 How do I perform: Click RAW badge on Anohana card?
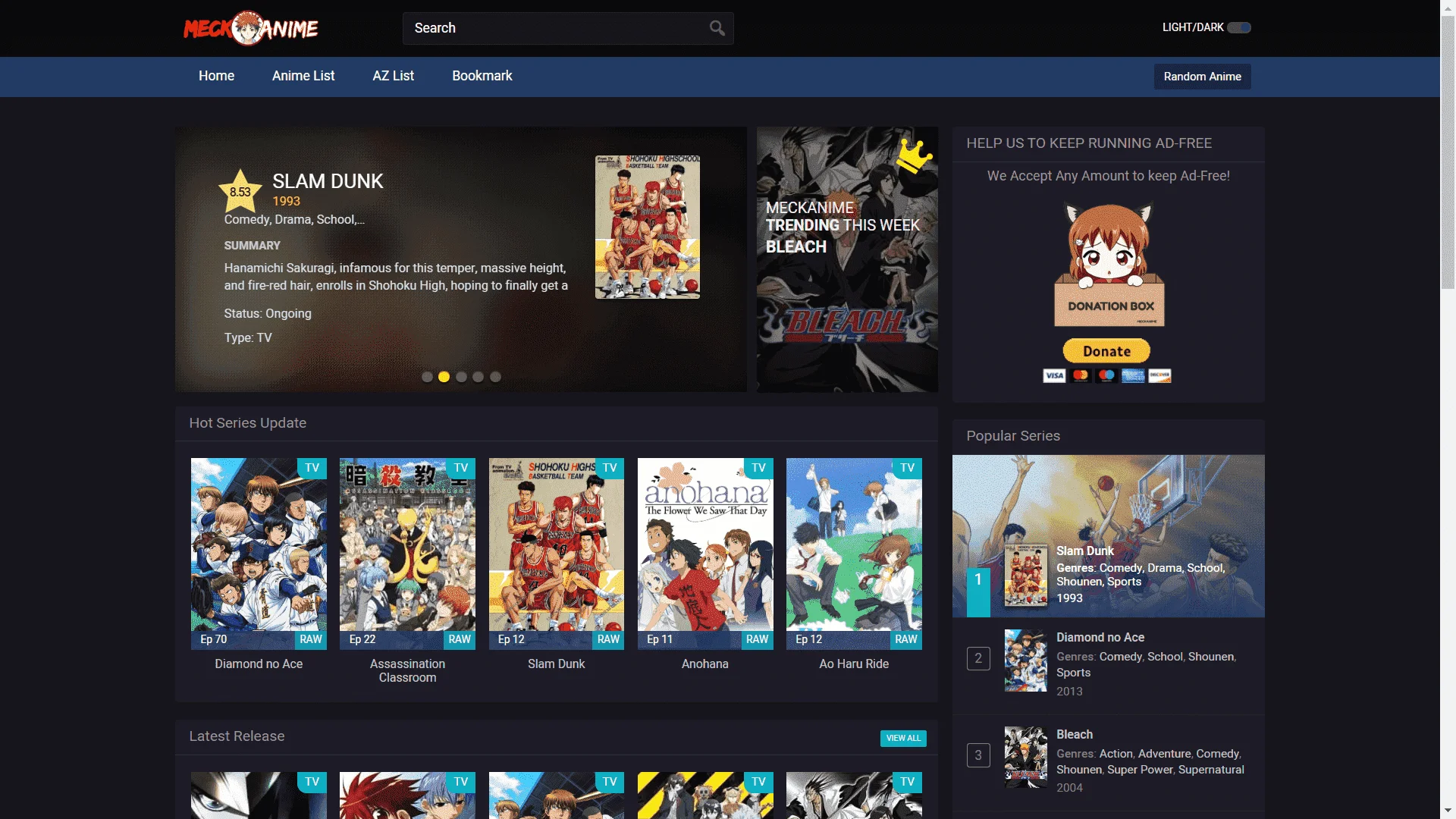coord(757,639)
